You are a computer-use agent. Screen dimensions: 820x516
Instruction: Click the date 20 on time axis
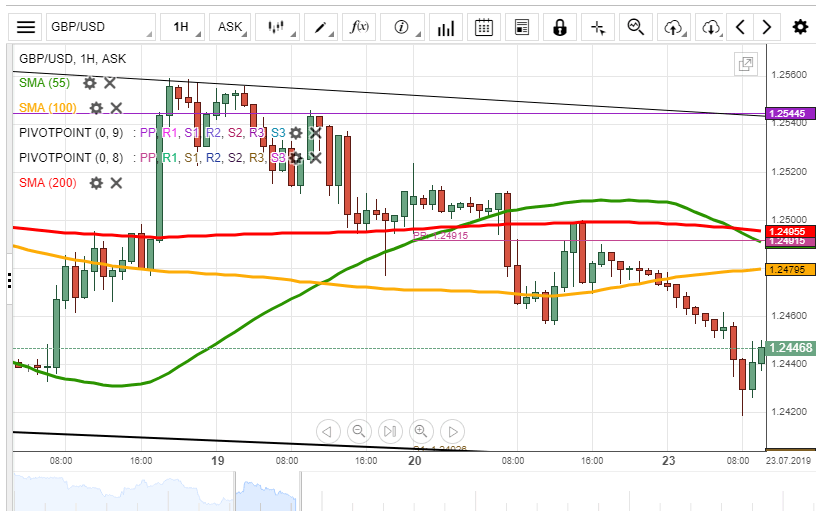pos(415,461)
